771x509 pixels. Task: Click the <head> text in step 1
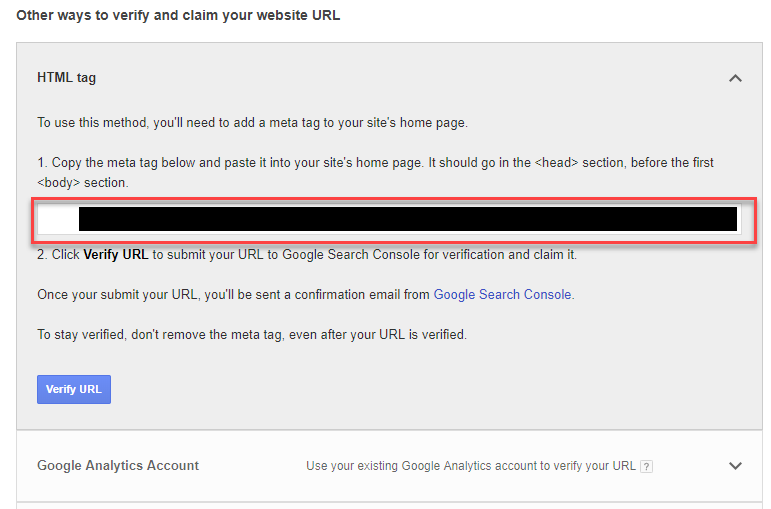[556, 163]
